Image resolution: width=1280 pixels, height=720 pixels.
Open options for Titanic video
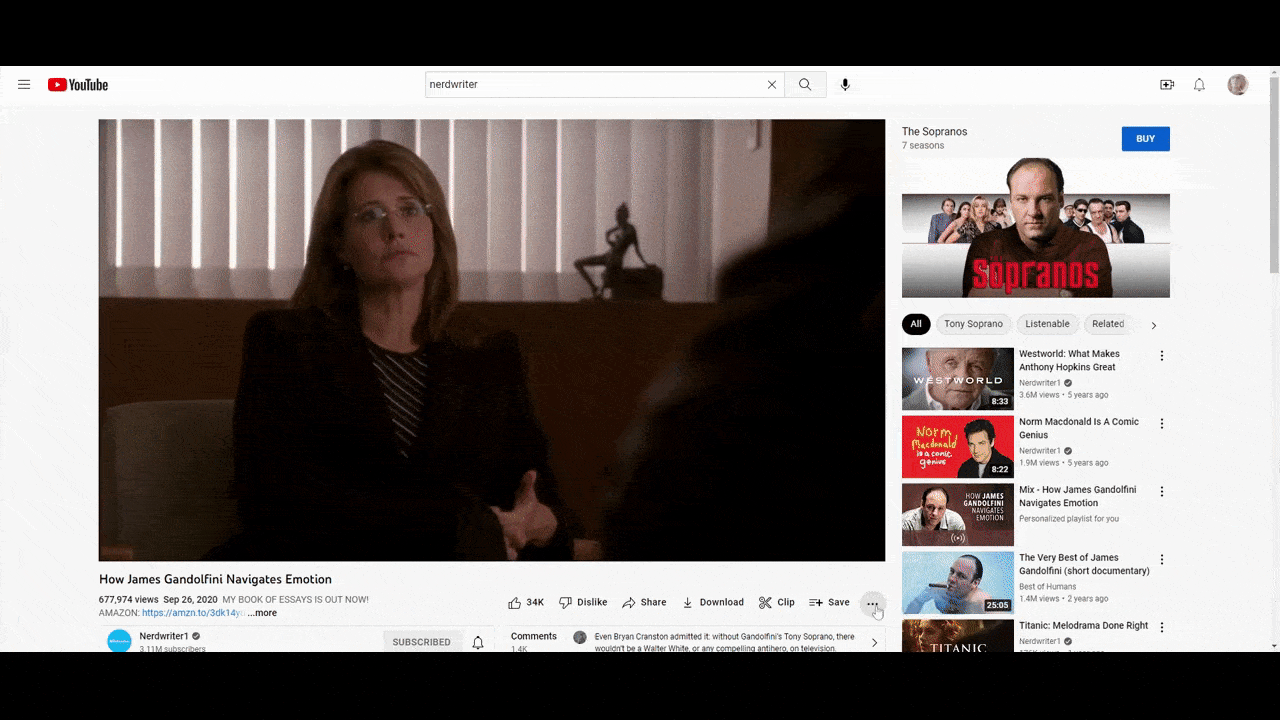tap(1162, 628)
